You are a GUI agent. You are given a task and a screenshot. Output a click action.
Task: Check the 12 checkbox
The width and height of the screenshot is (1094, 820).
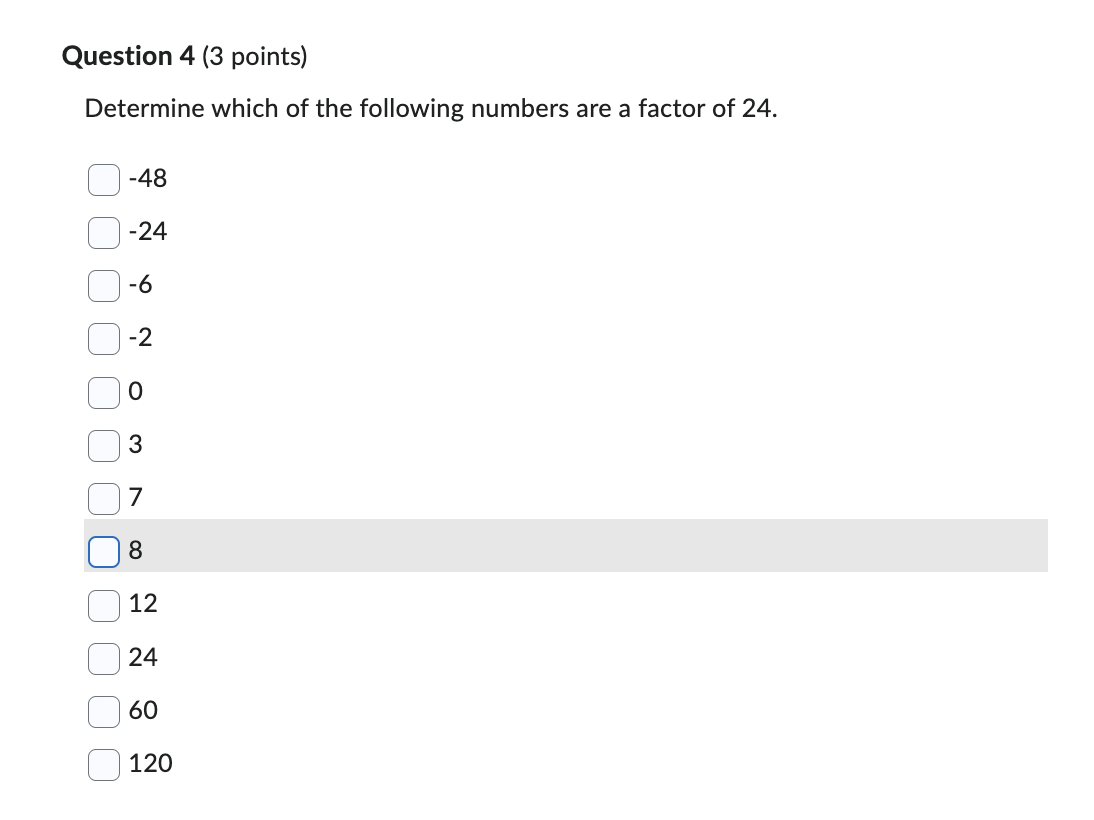point(104,604)
